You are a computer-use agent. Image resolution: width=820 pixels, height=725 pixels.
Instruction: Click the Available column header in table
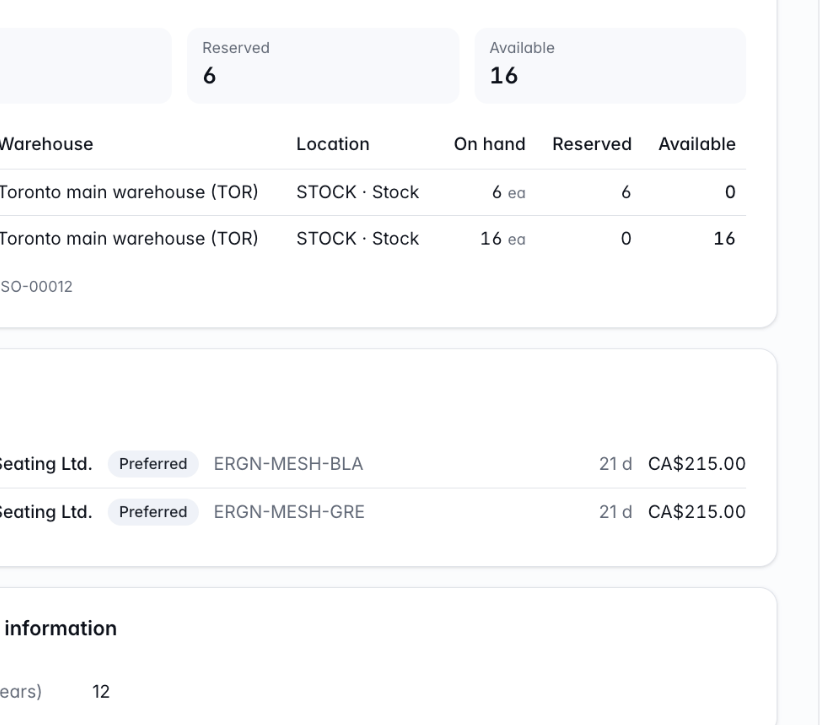coord(697,144)
